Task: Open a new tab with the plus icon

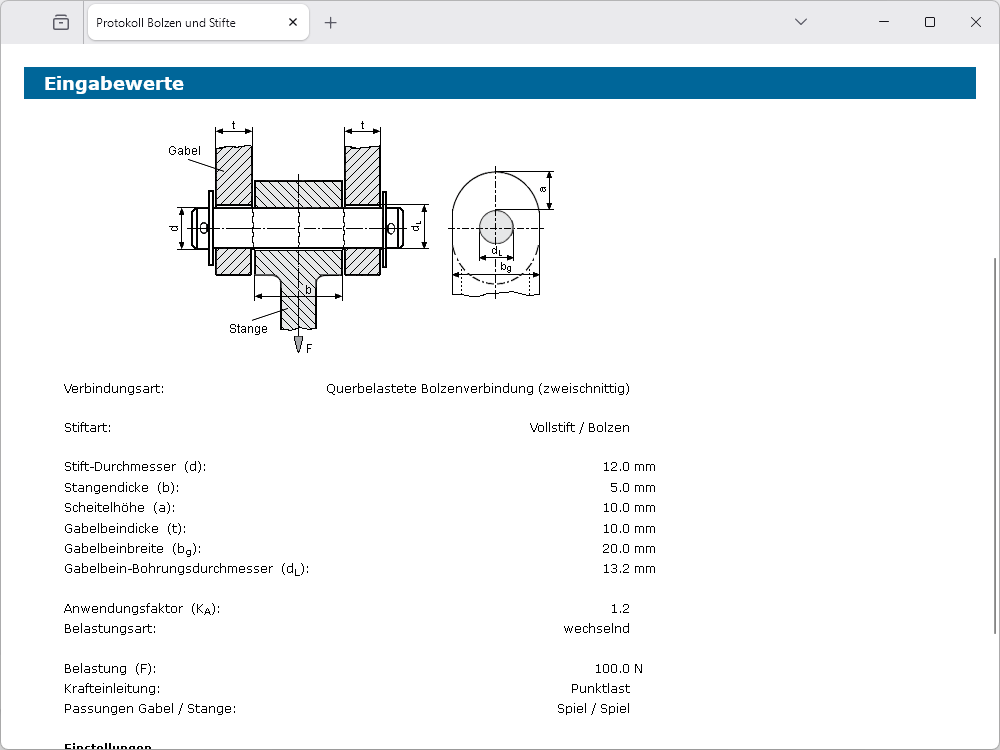Action: click(x=331, y=22)
